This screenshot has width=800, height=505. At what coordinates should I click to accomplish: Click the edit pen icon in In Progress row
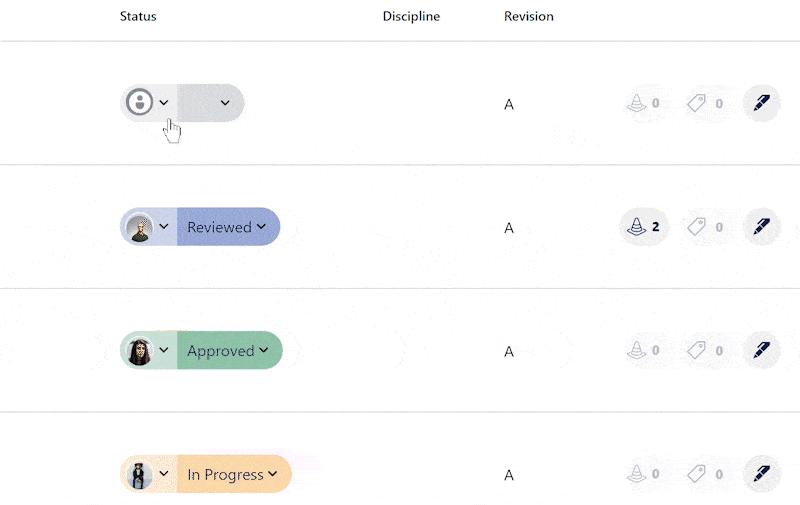761,475
